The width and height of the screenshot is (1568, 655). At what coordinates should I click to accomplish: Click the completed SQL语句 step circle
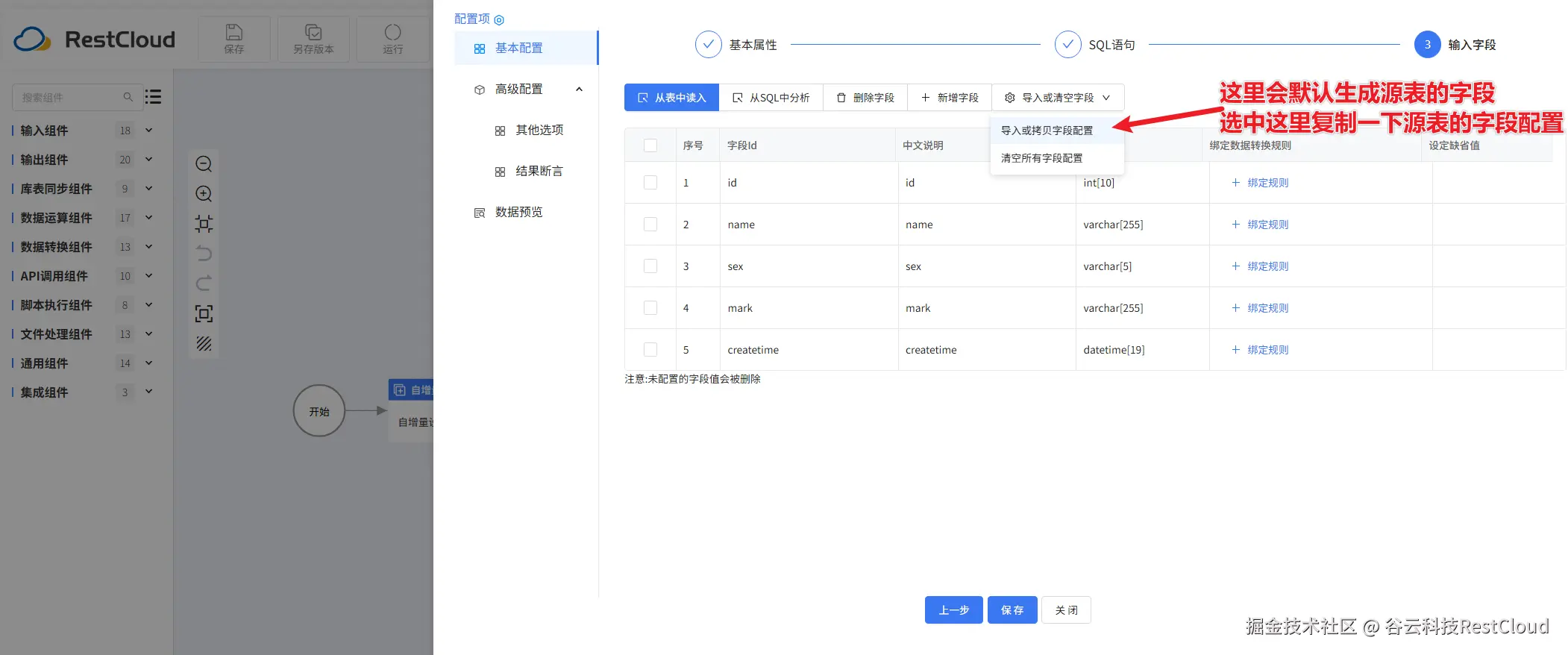pos(1067,44)
